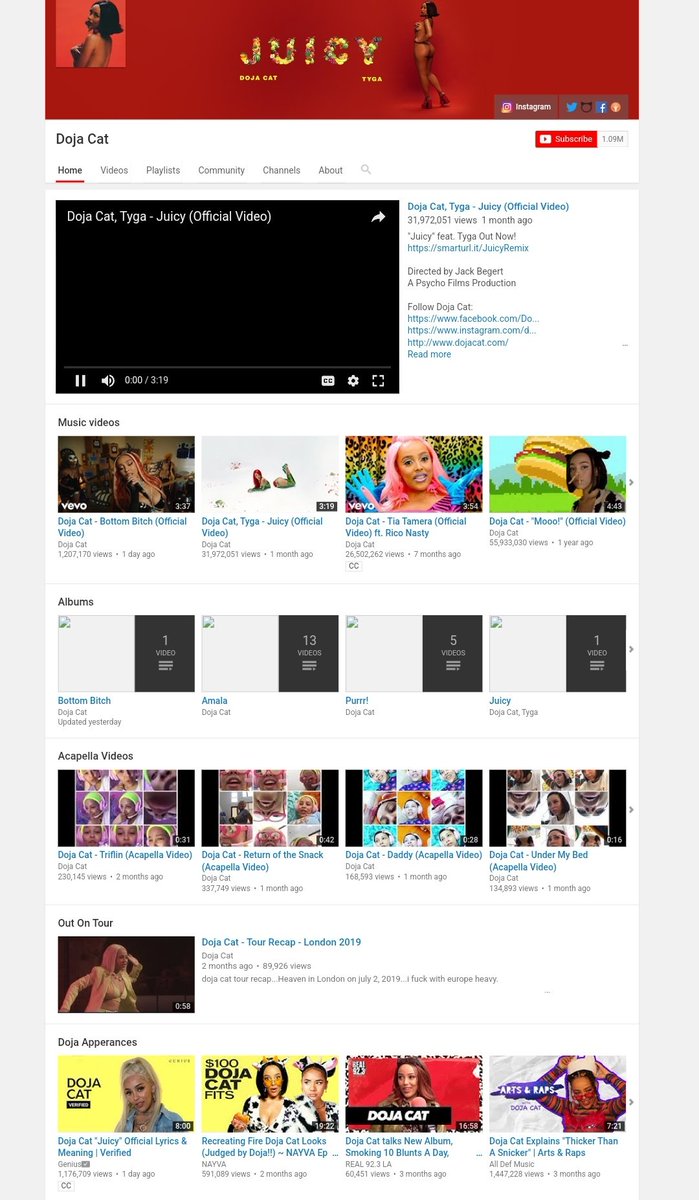Open the Instagram link on the banner
This screenshot has width=699, height=1200.
click(526, 107)
